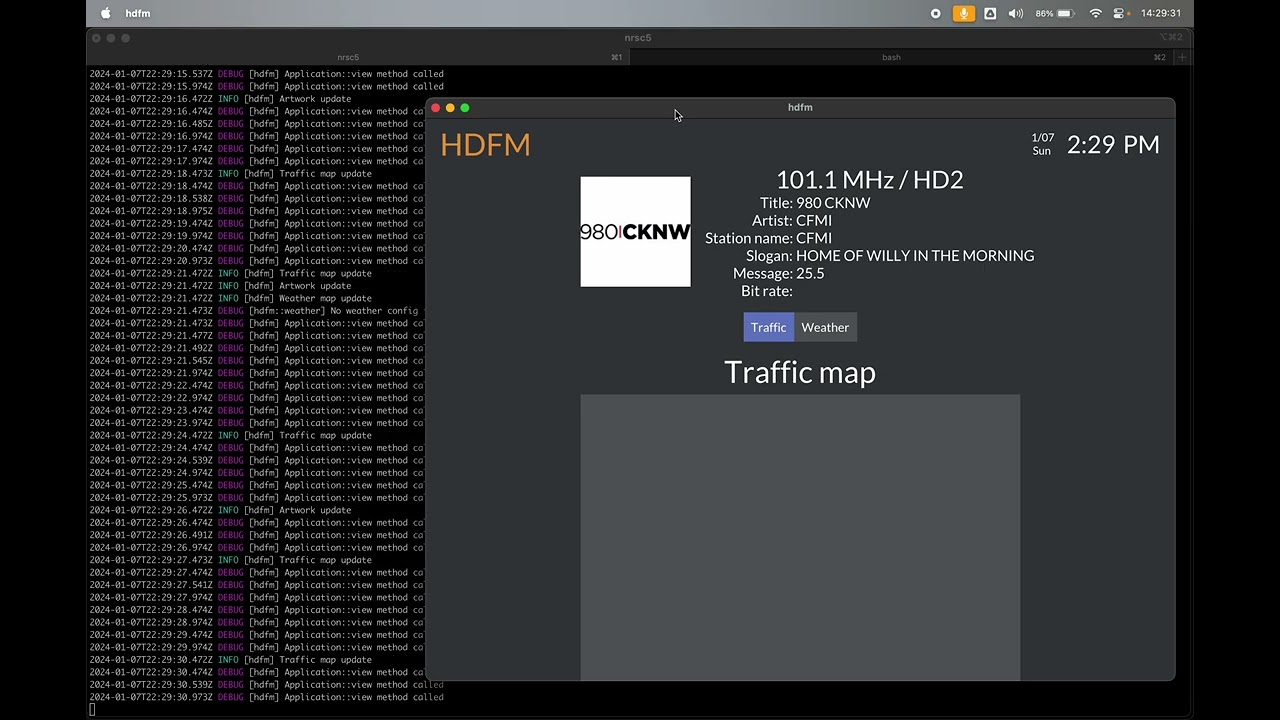Add a new terminal tab with plus button
The height and width of the screenshot is (720, 1280).
point(1181,57)
